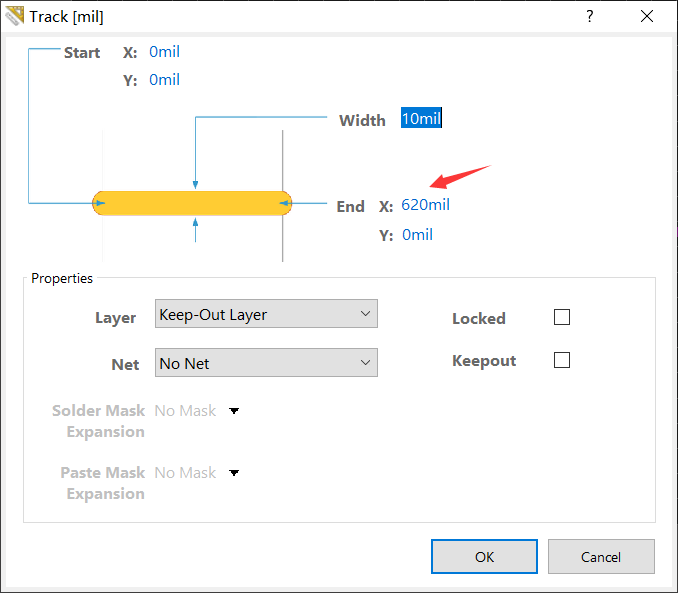Edit the End X value 620mil

click(425, 205)
